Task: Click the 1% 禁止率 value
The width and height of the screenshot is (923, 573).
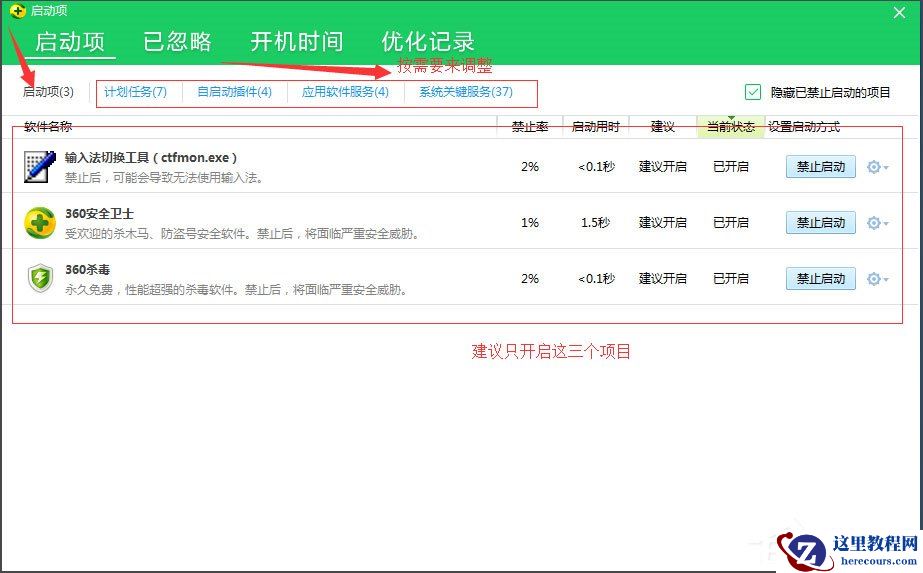Action: tap(530, 223)
